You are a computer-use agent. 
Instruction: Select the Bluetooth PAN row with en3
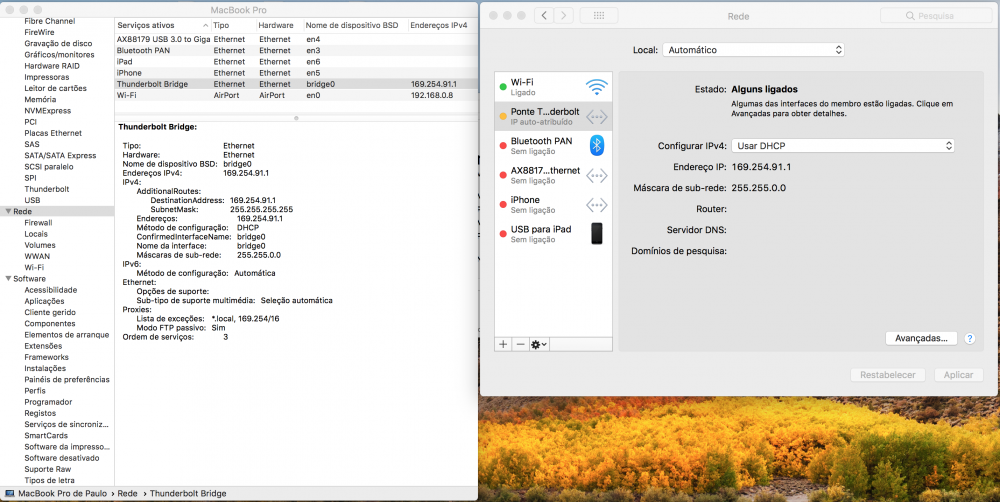point(296,50)
